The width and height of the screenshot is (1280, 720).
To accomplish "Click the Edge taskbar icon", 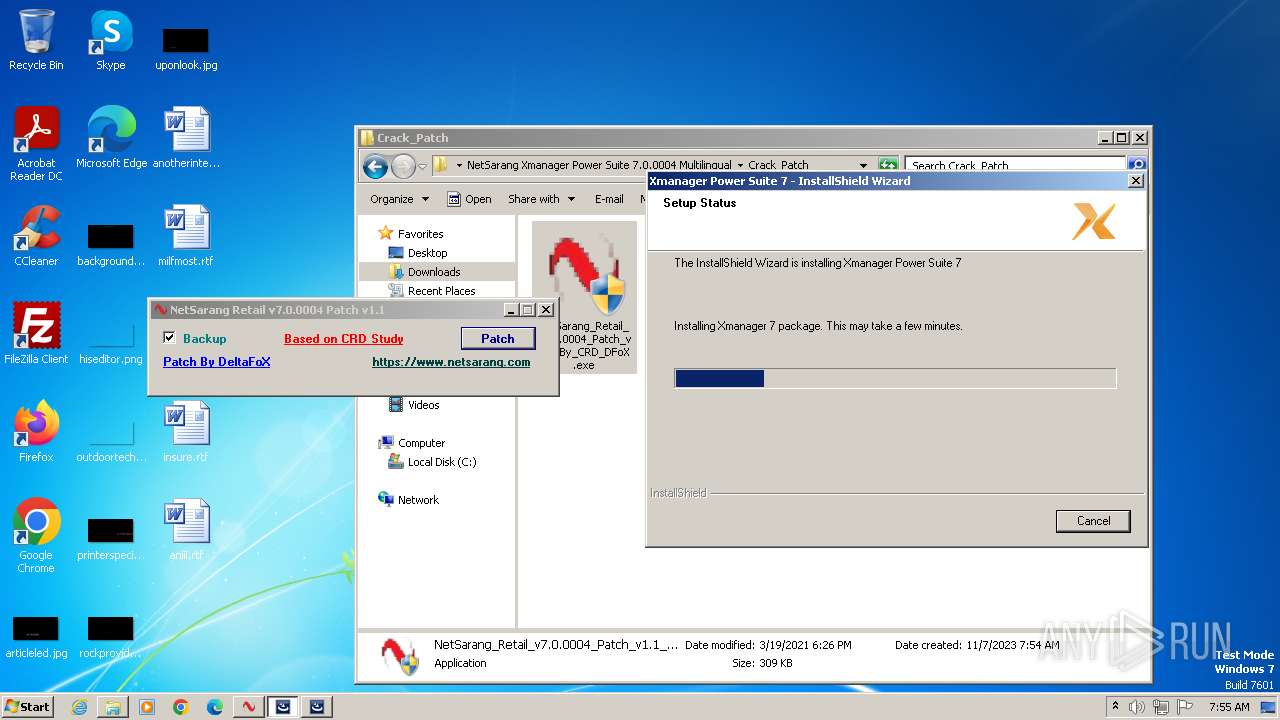I will [215, 707].
